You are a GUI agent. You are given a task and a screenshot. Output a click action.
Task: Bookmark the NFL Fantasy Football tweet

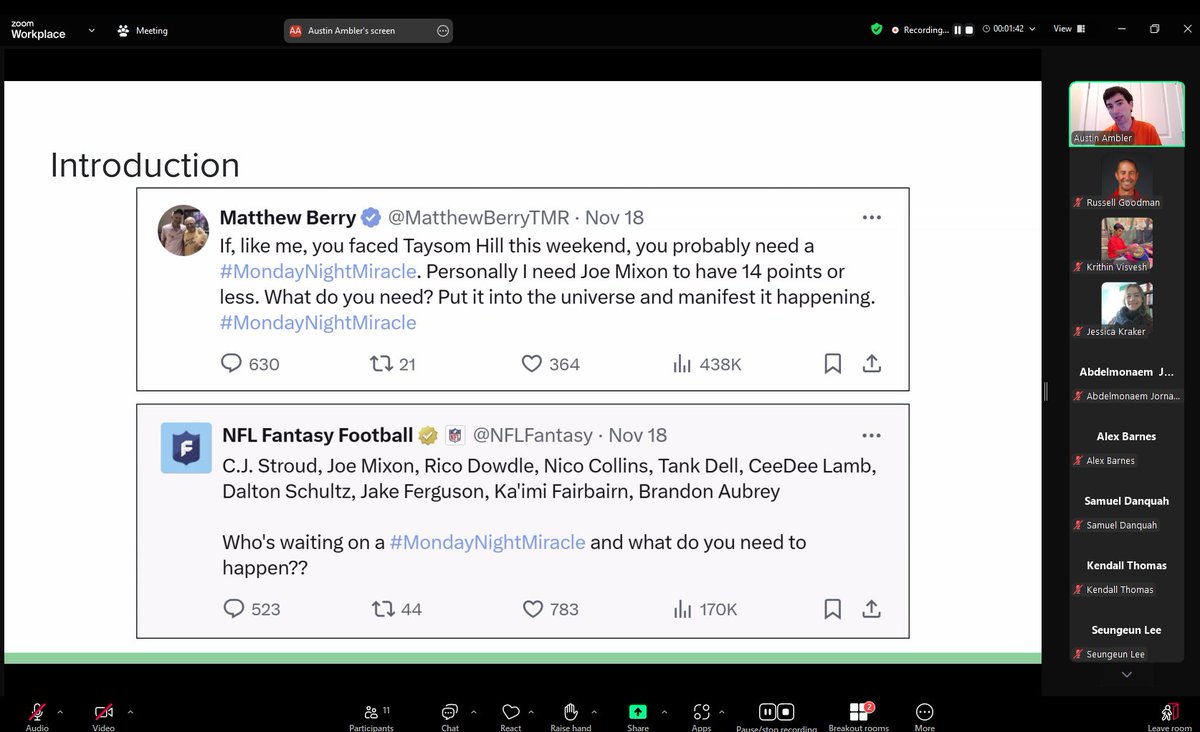point(832,608)
